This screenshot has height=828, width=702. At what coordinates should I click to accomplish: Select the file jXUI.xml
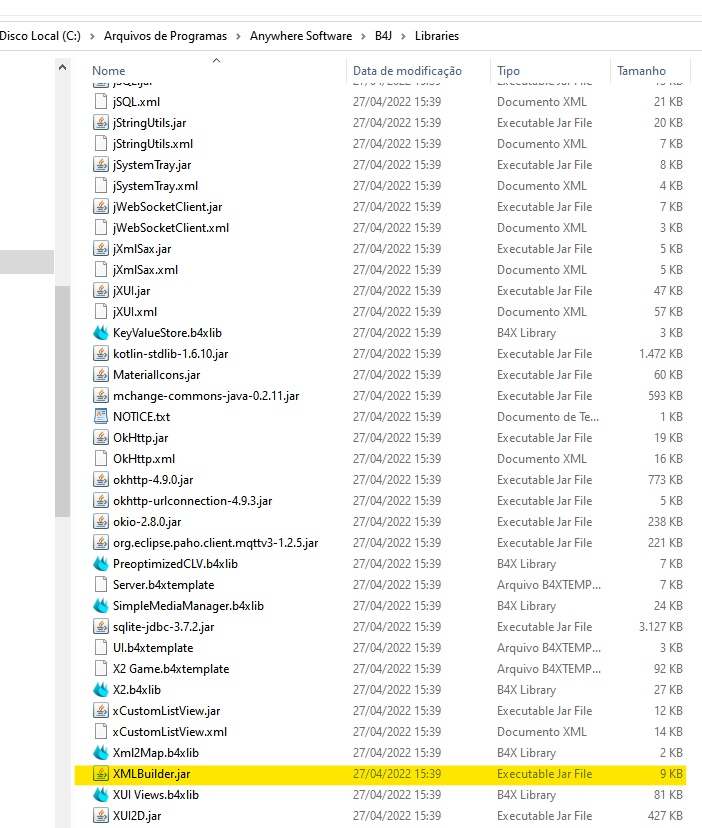coord(135,312)
